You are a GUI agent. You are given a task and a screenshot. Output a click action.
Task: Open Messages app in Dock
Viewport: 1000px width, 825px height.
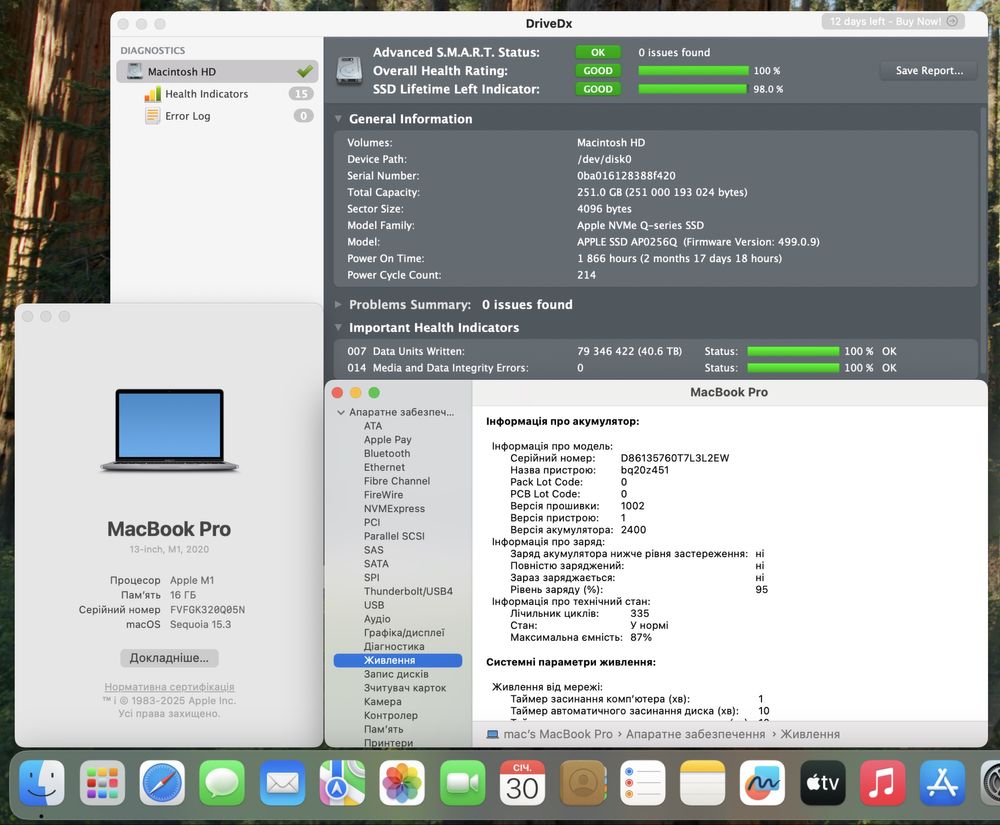(222, 782)
